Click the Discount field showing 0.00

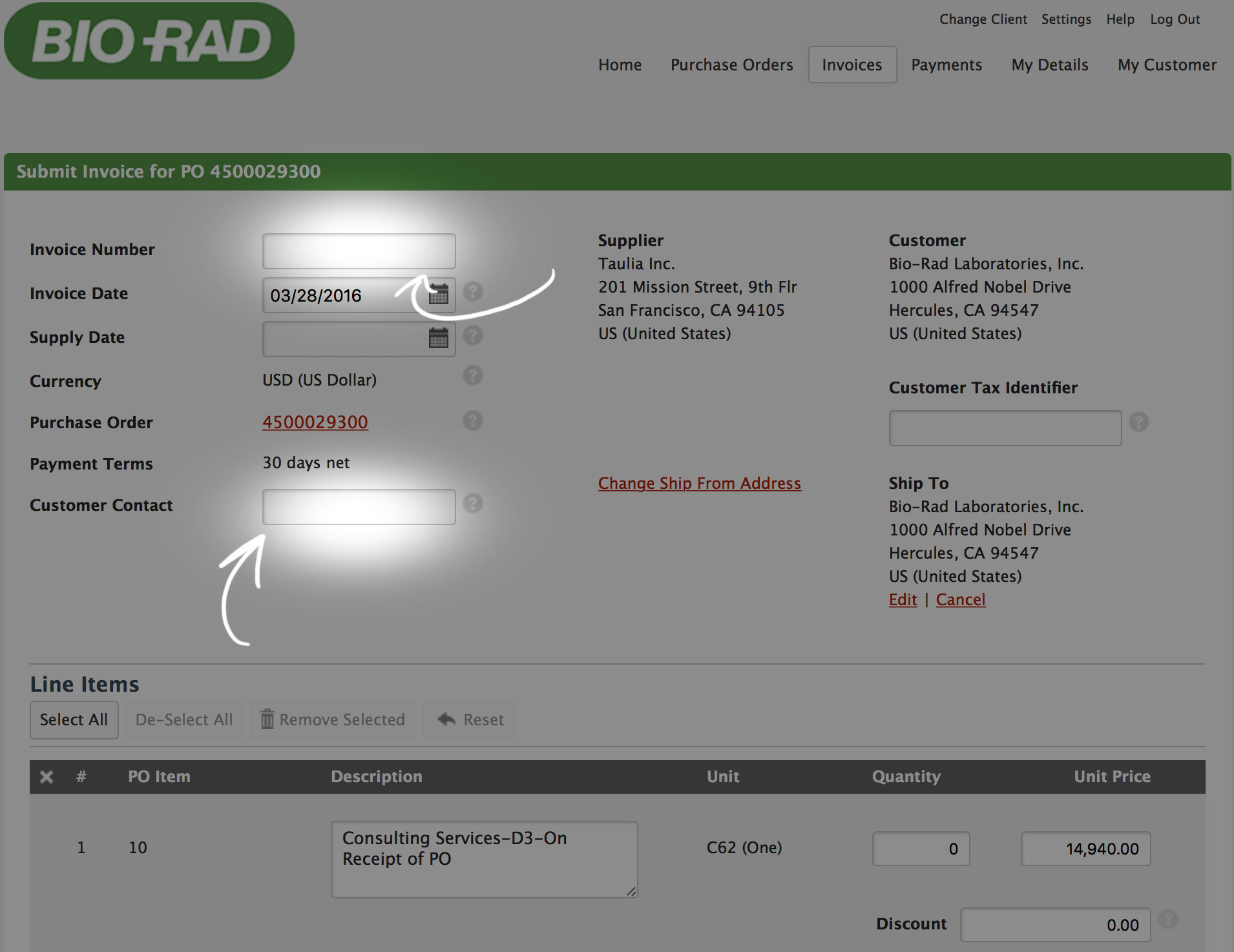point(1056,925)
